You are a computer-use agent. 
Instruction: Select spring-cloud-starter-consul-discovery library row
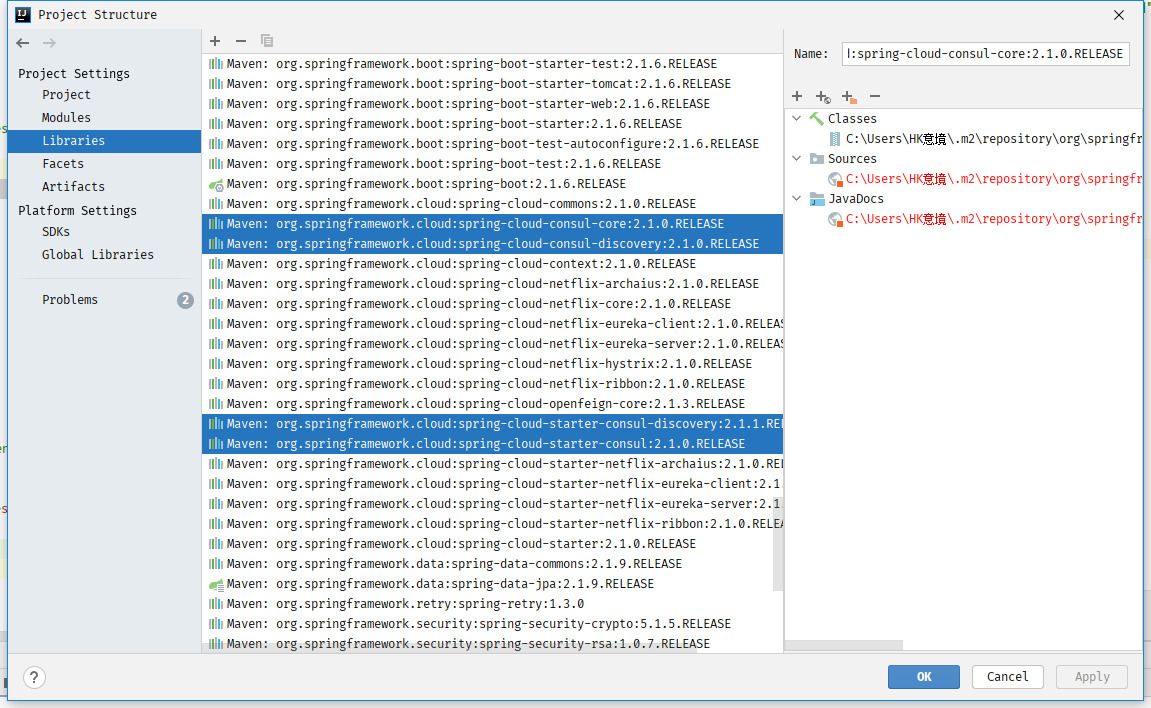point(492,424)
